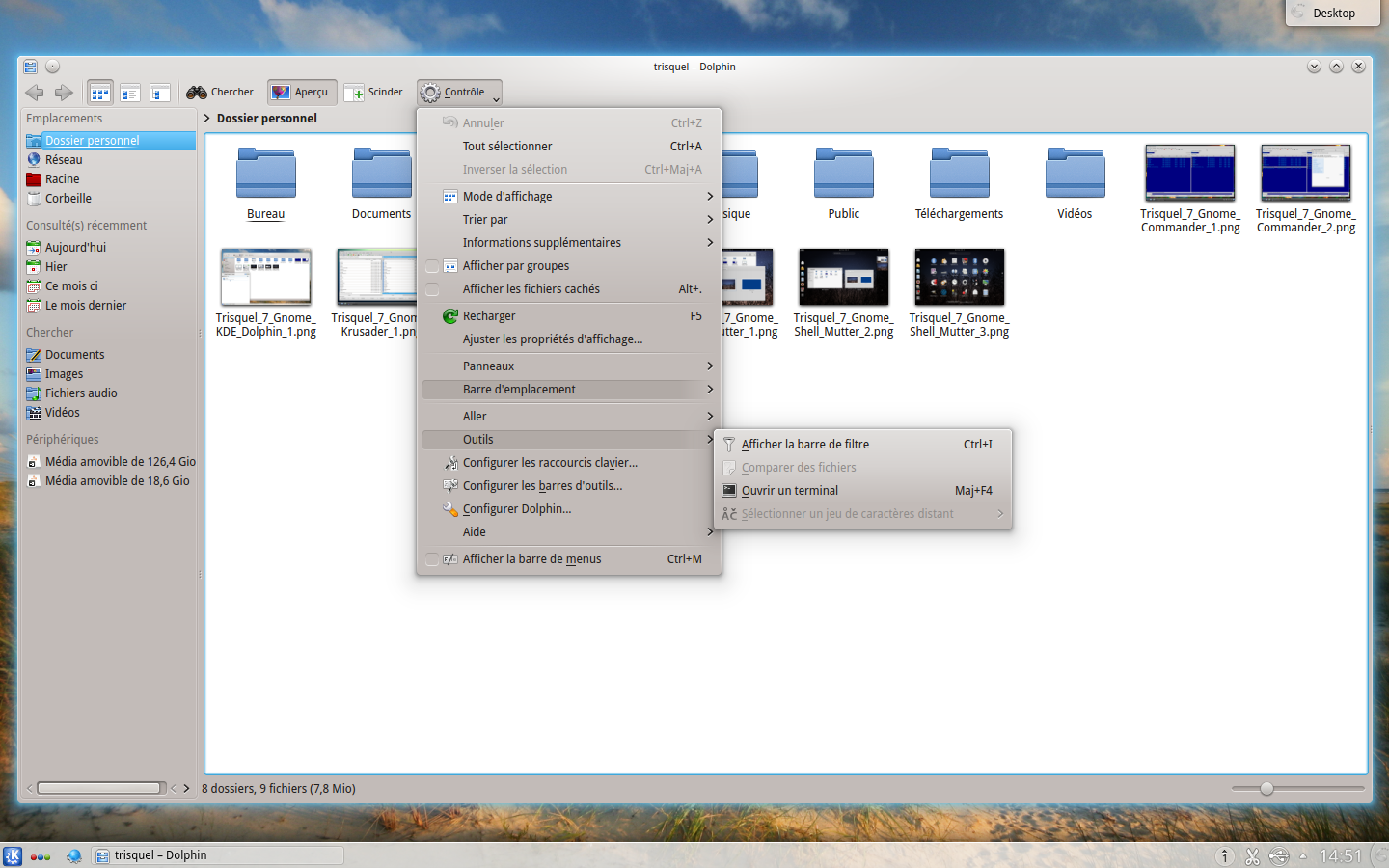The height and width of the screenshot is (868, 1389).
Task: Toggle Afficher les fichiers cachés checkbox
Action: [x=432, y=289]
